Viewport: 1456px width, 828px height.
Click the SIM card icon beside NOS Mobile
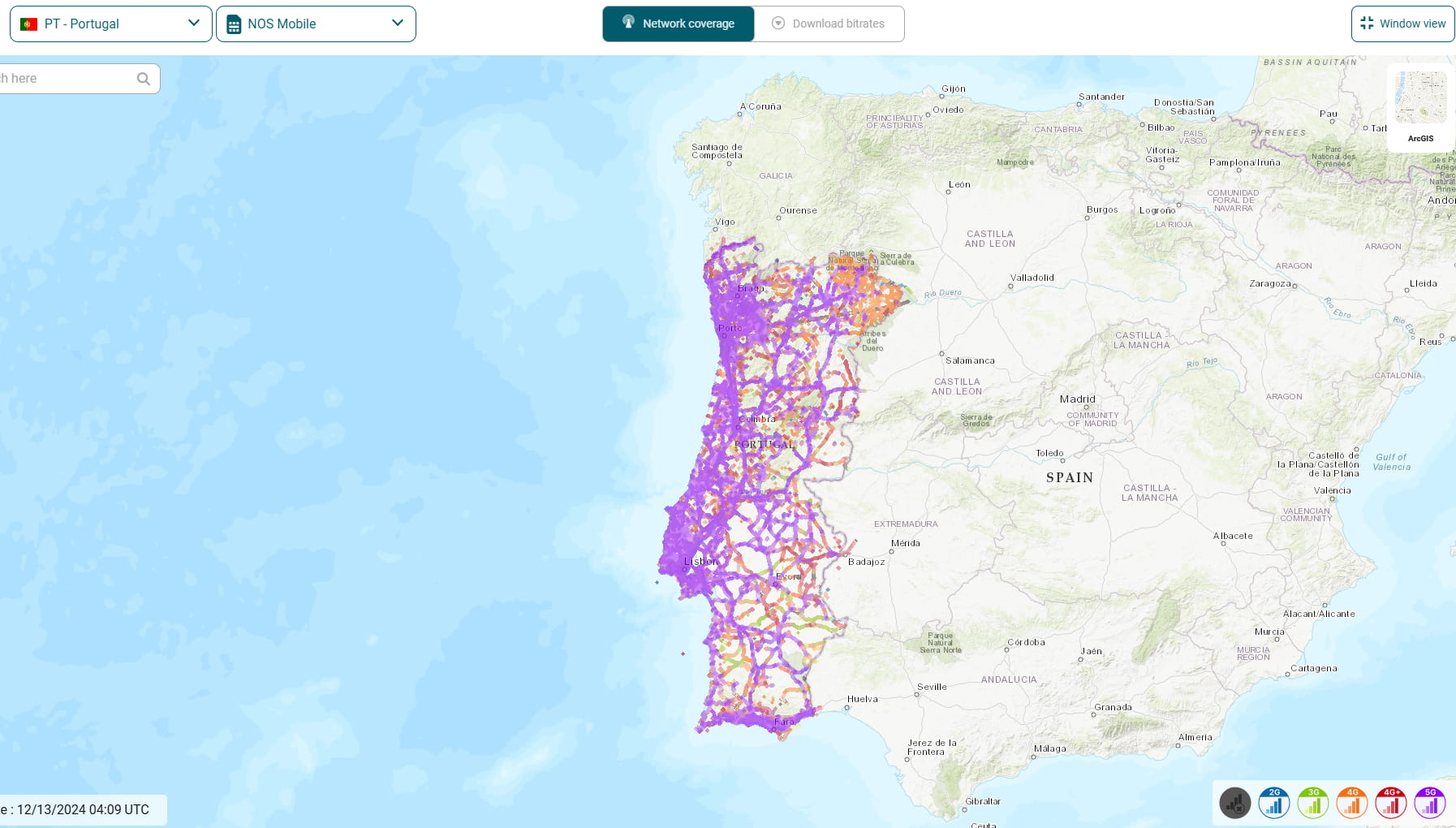[x=233, y=24]
